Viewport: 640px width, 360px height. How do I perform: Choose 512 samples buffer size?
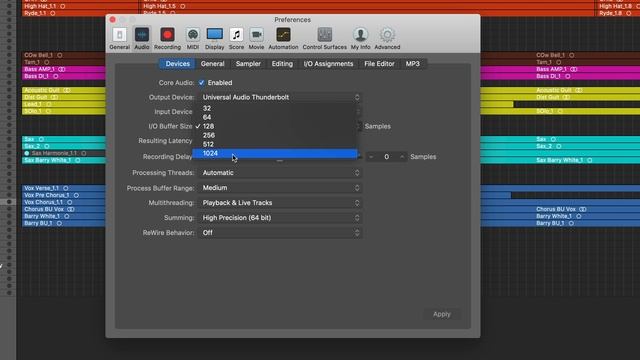275,144
